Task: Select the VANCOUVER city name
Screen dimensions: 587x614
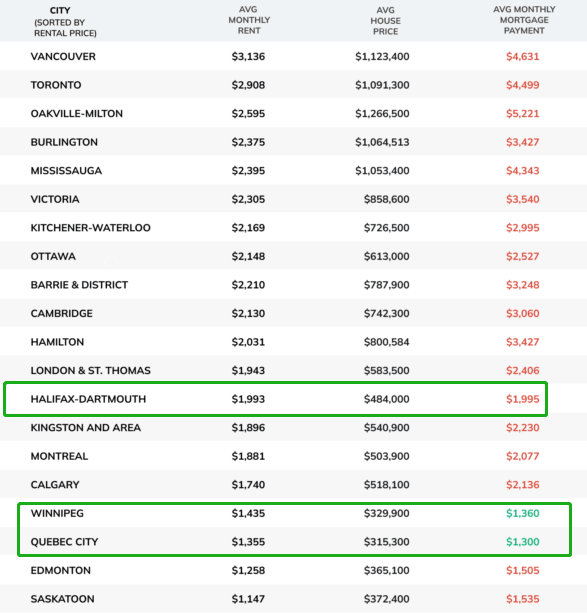Action: [63, 56]
